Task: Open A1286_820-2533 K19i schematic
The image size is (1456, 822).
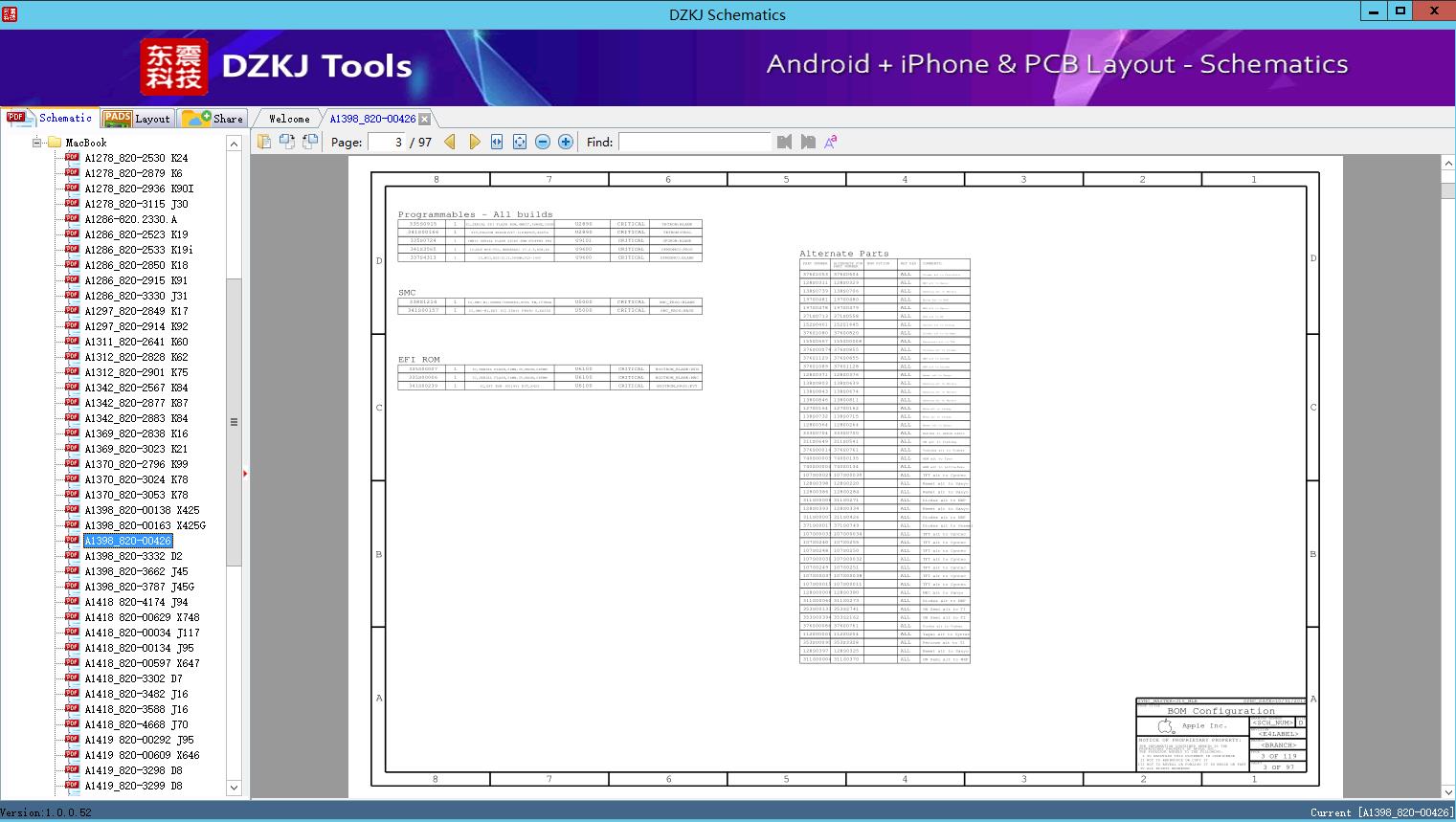Action: point(139,250)
